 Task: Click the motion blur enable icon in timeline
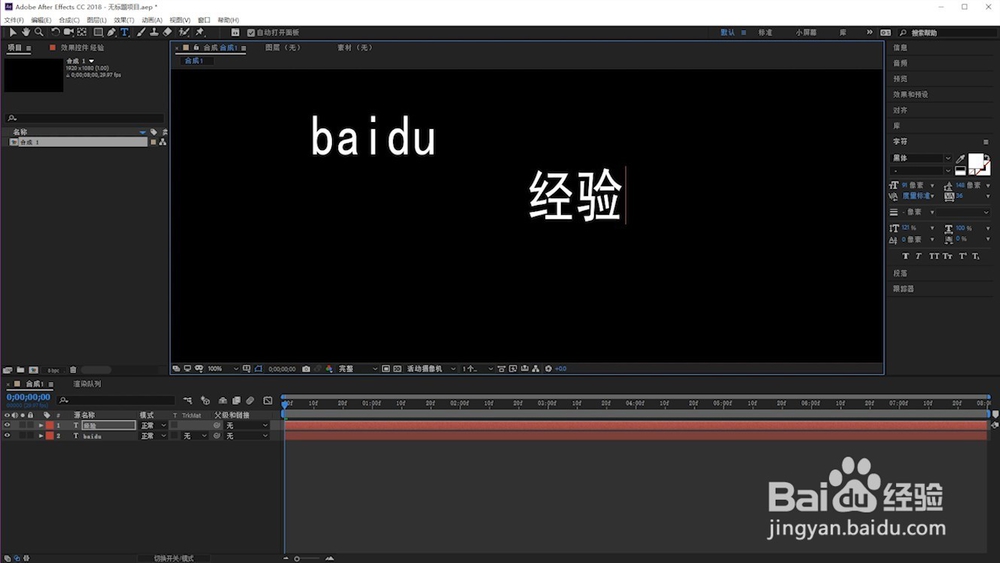[x=250, y=400]
